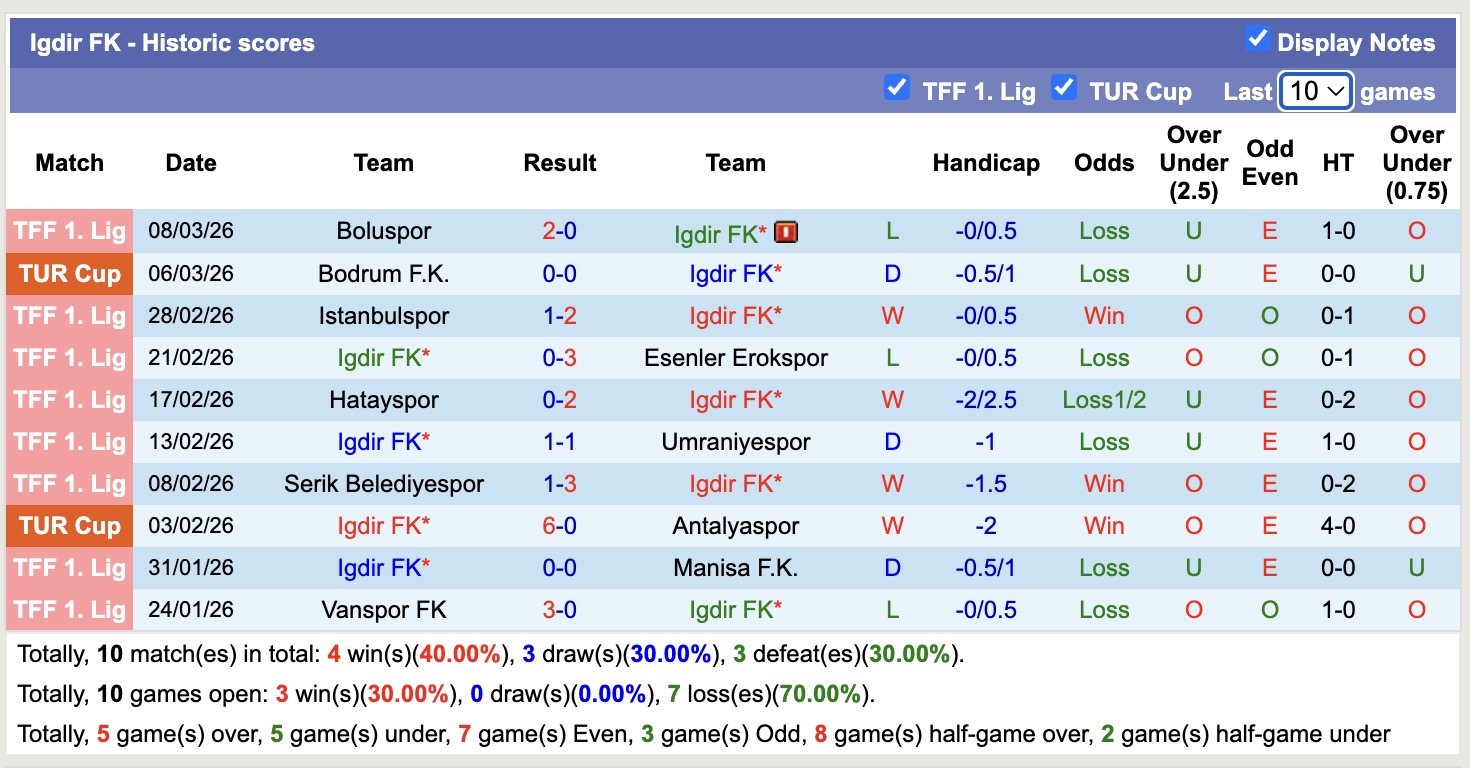Select the Istanbulspor team link
The height and width of the screenshot is (768, 1470).
click(384, 316)
